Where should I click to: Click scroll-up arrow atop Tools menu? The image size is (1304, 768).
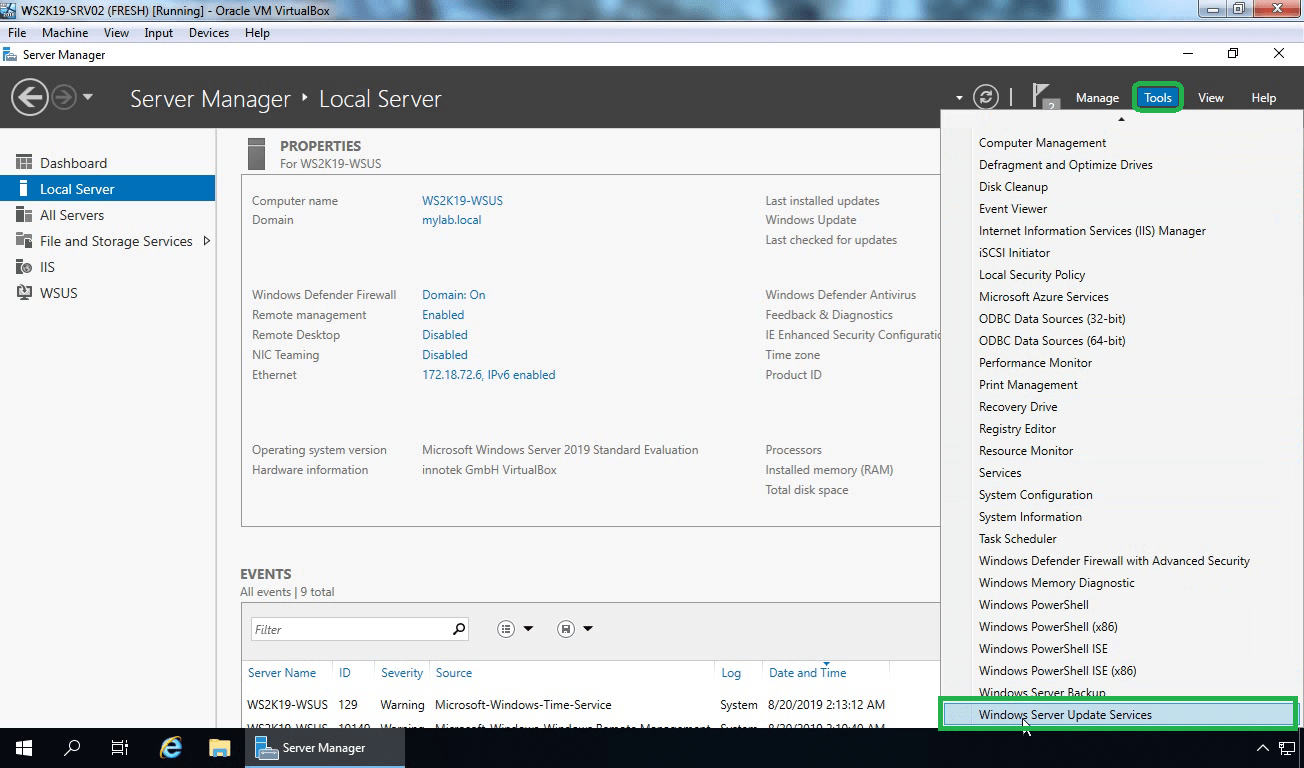click(x=1121, y=119)
